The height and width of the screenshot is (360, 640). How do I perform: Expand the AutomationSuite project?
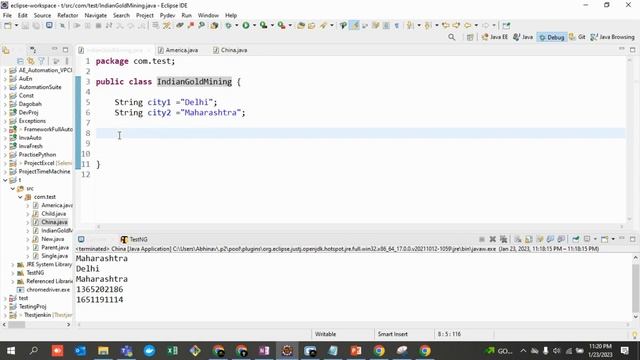pyautogui.click(x=5, y=87)
